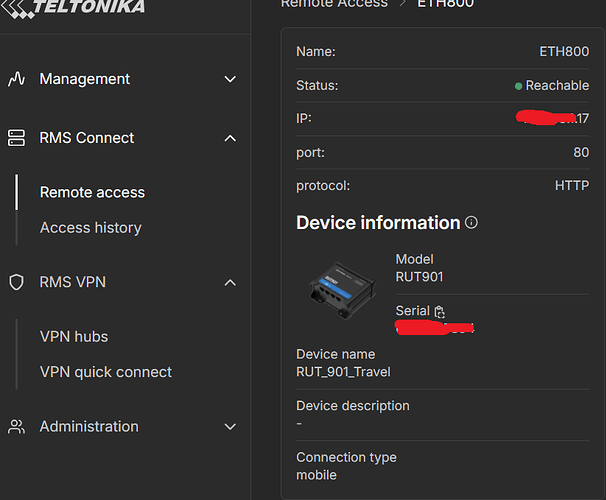
Task: Collapse the RMS VPN section chevron
Action: (230, 283)
